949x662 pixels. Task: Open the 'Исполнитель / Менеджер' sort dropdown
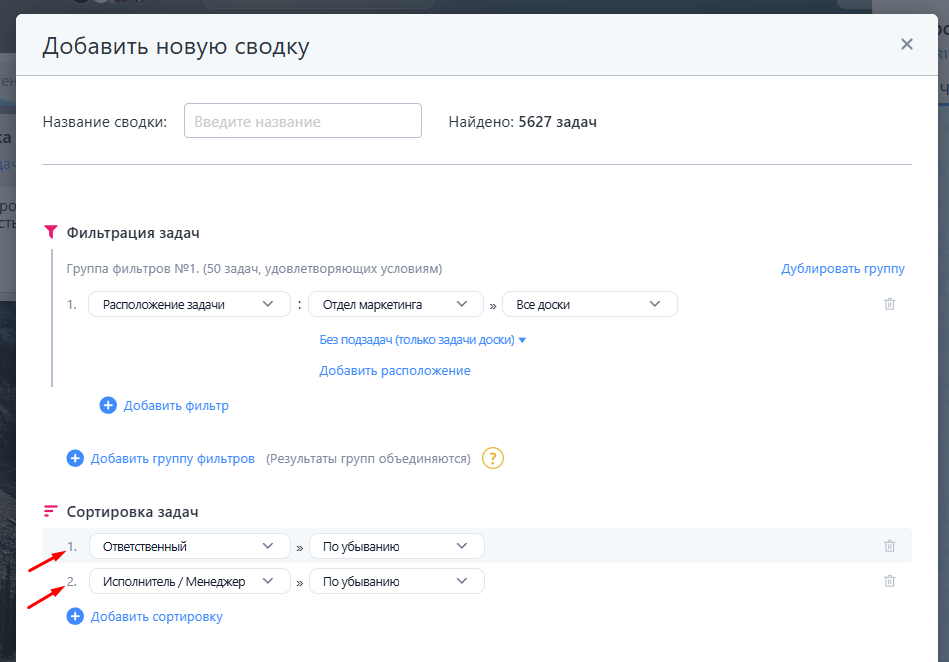(189, 582)
